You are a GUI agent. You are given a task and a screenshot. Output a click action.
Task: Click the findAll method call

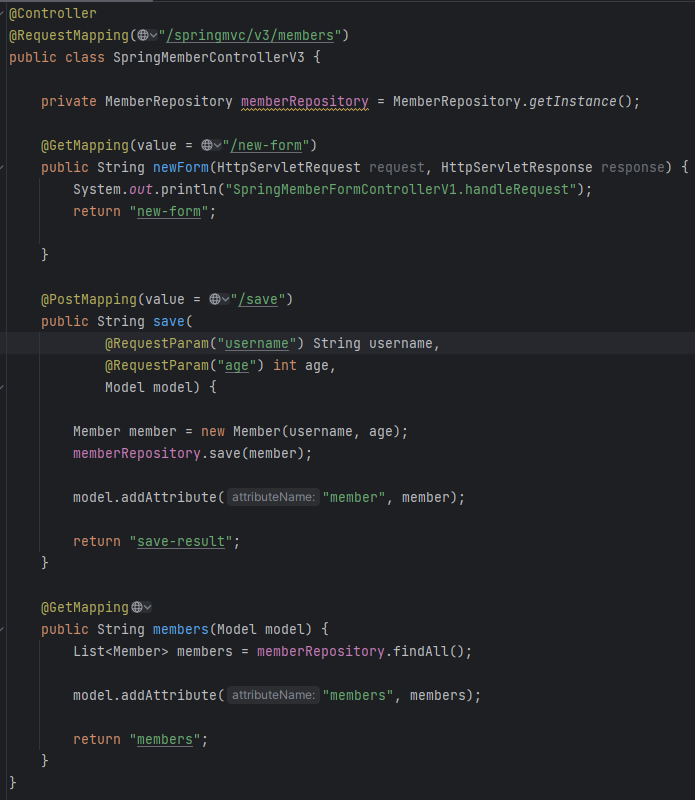420,651
